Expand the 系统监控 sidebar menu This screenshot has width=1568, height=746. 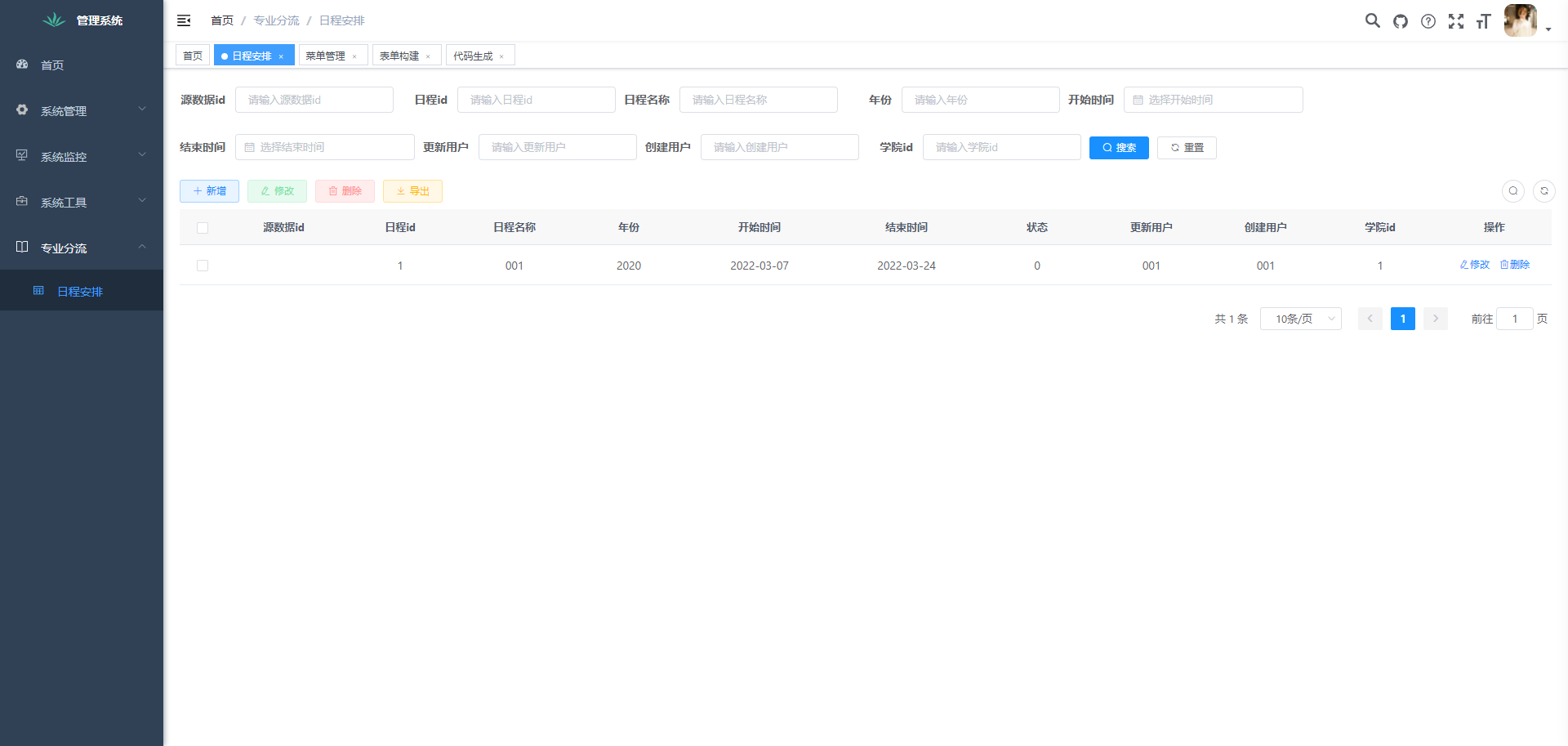coord(82,156)
